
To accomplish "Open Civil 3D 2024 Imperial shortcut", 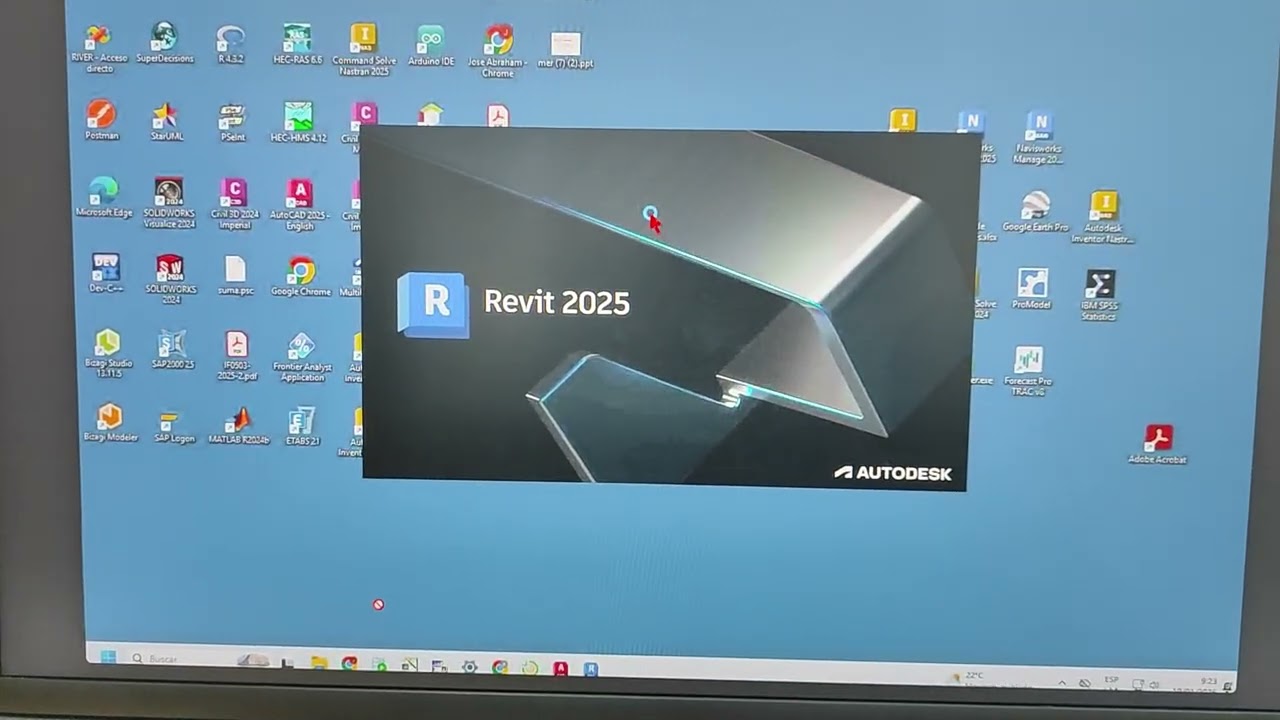I will click(x=234, y=203).
